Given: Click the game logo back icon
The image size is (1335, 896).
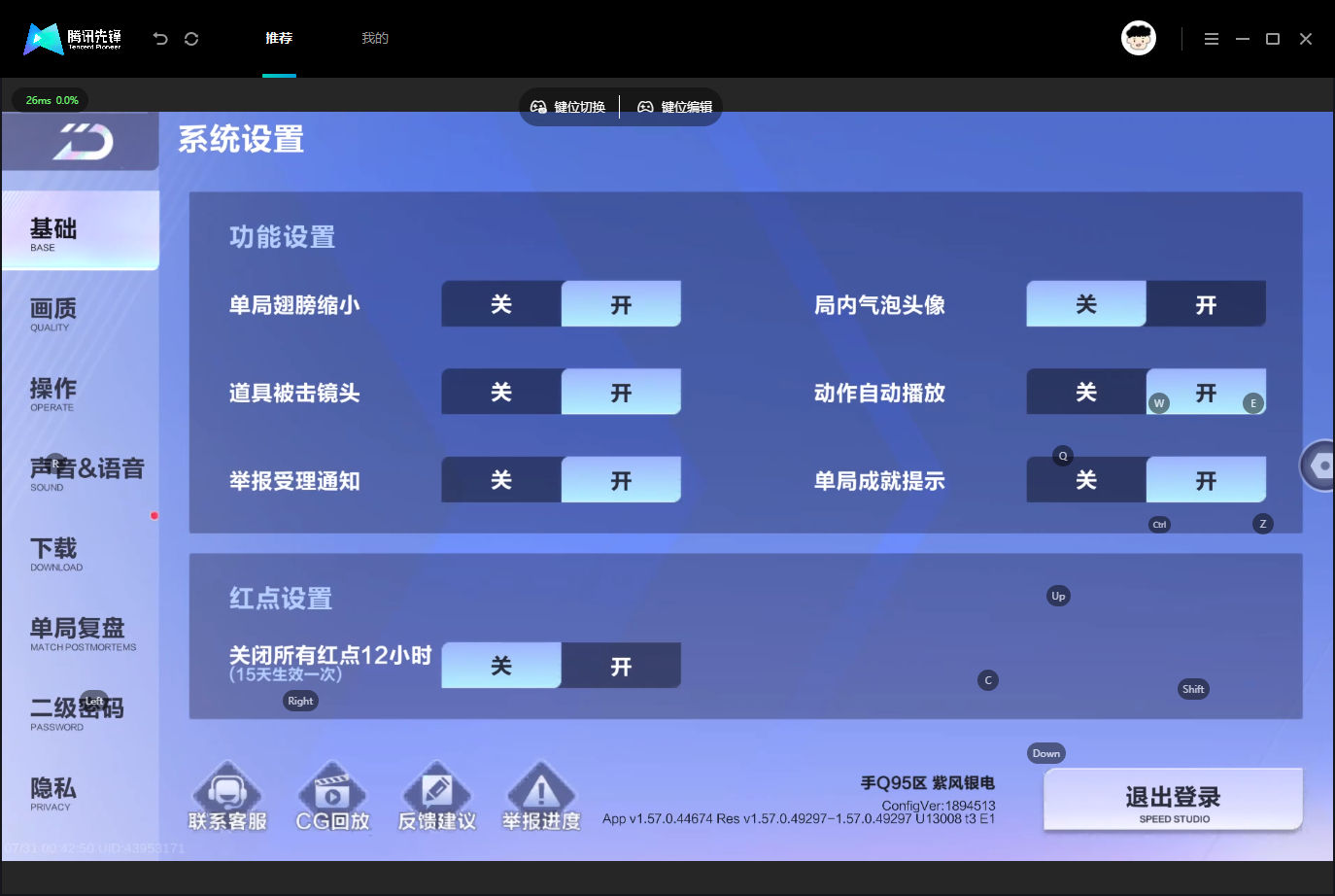Looking at the screenshot, I should coord(81,142).
